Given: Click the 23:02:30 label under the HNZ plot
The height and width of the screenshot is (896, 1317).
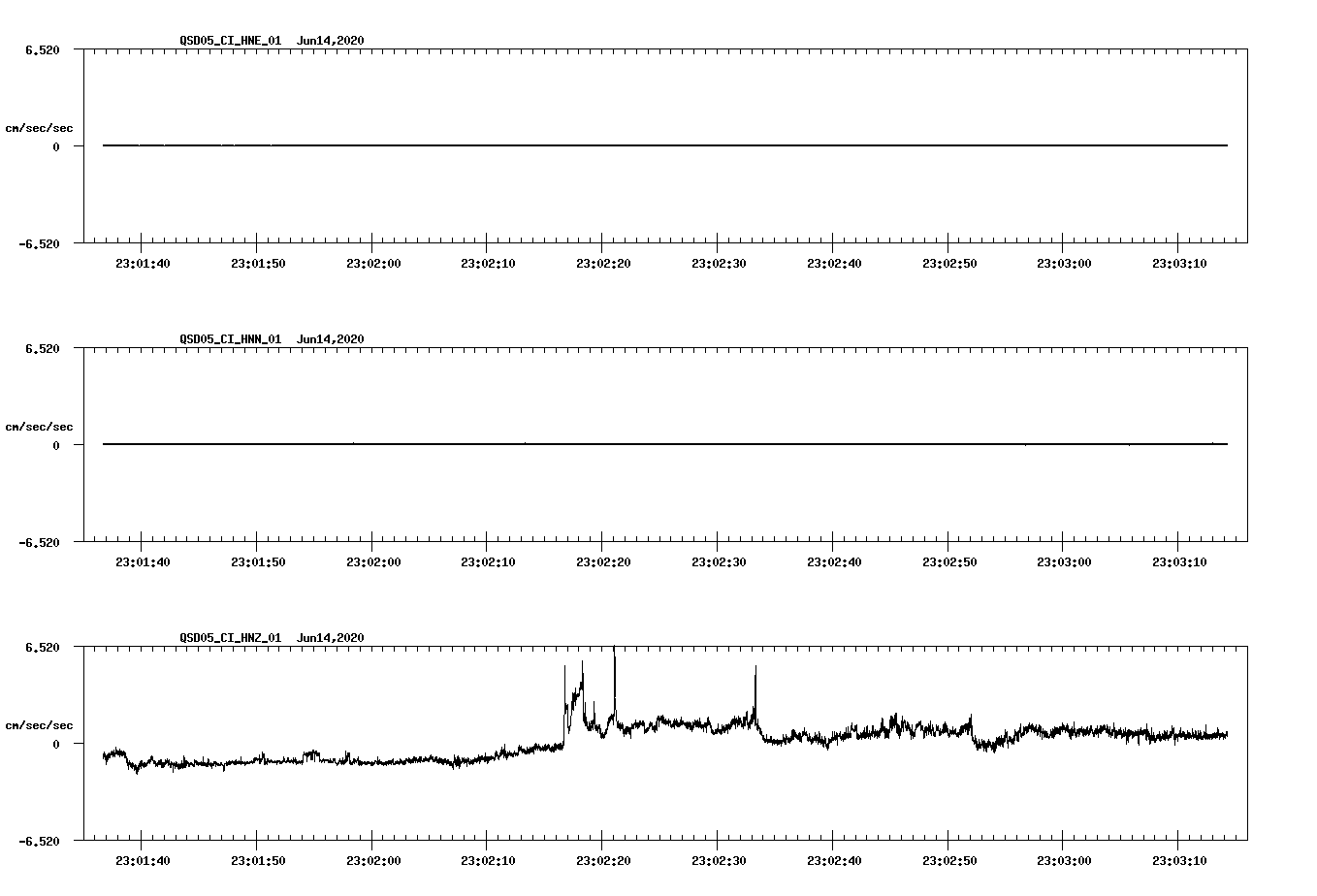Looking at the screenshot, I should point(719,861).
